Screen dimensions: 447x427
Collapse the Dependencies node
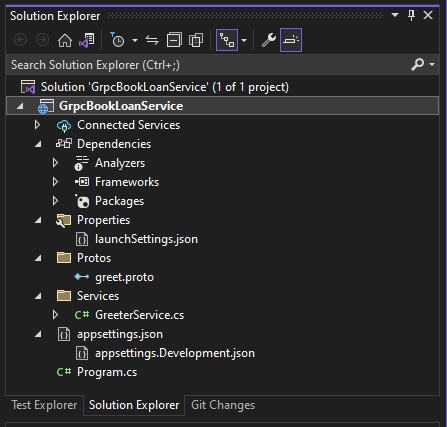pos(38,144)
